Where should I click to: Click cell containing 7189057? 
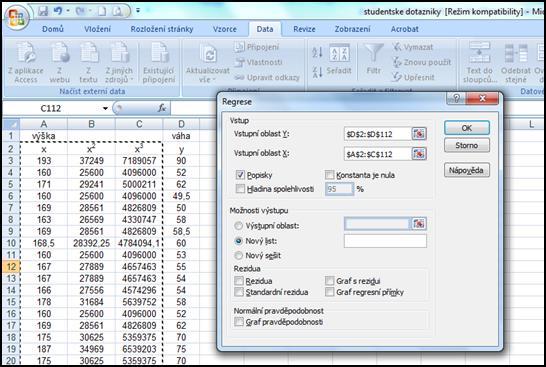[x=139, y=161]
